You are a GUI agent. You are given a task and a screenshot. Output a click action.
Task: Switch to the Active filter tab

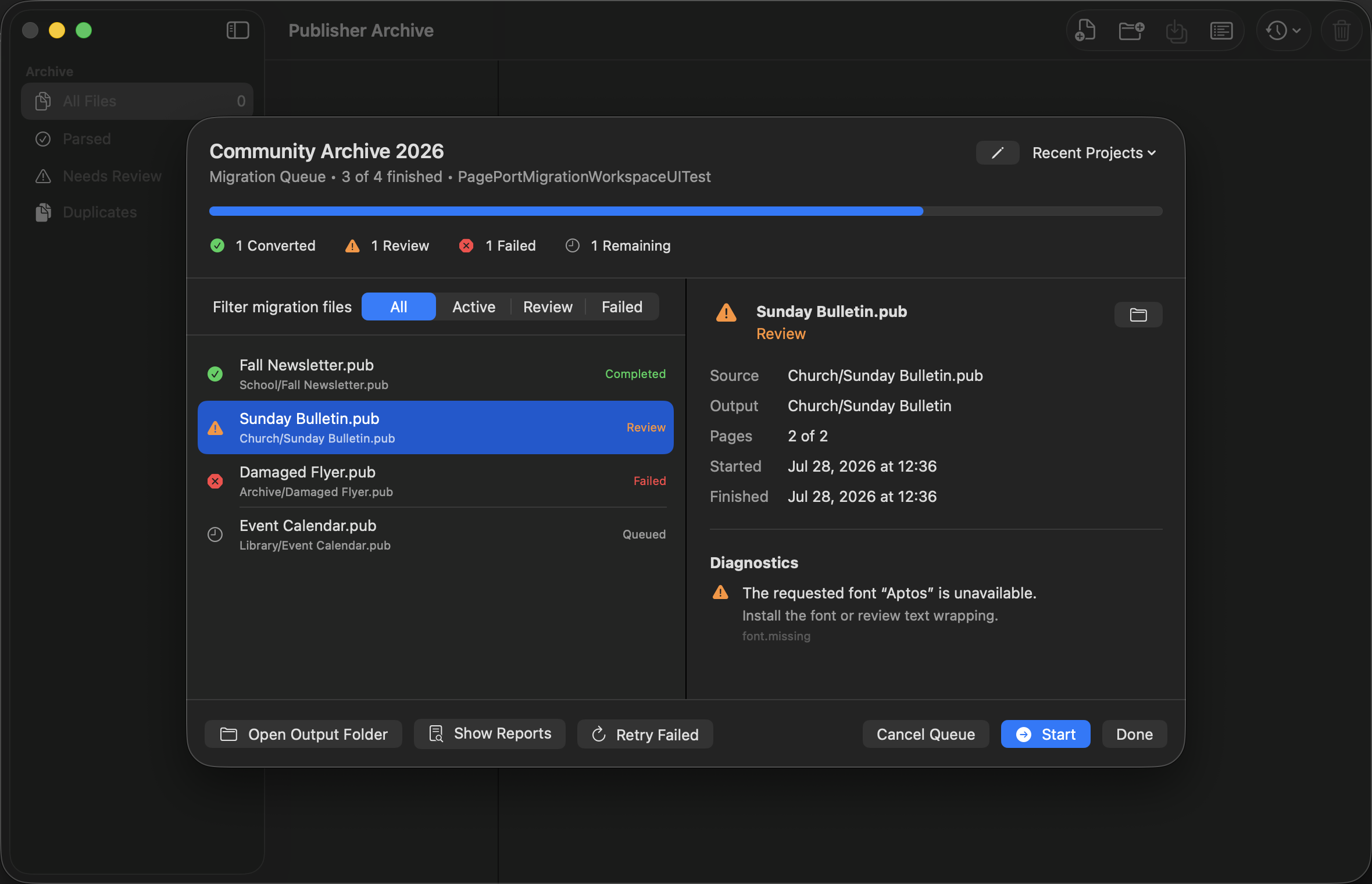coord(474,306)
